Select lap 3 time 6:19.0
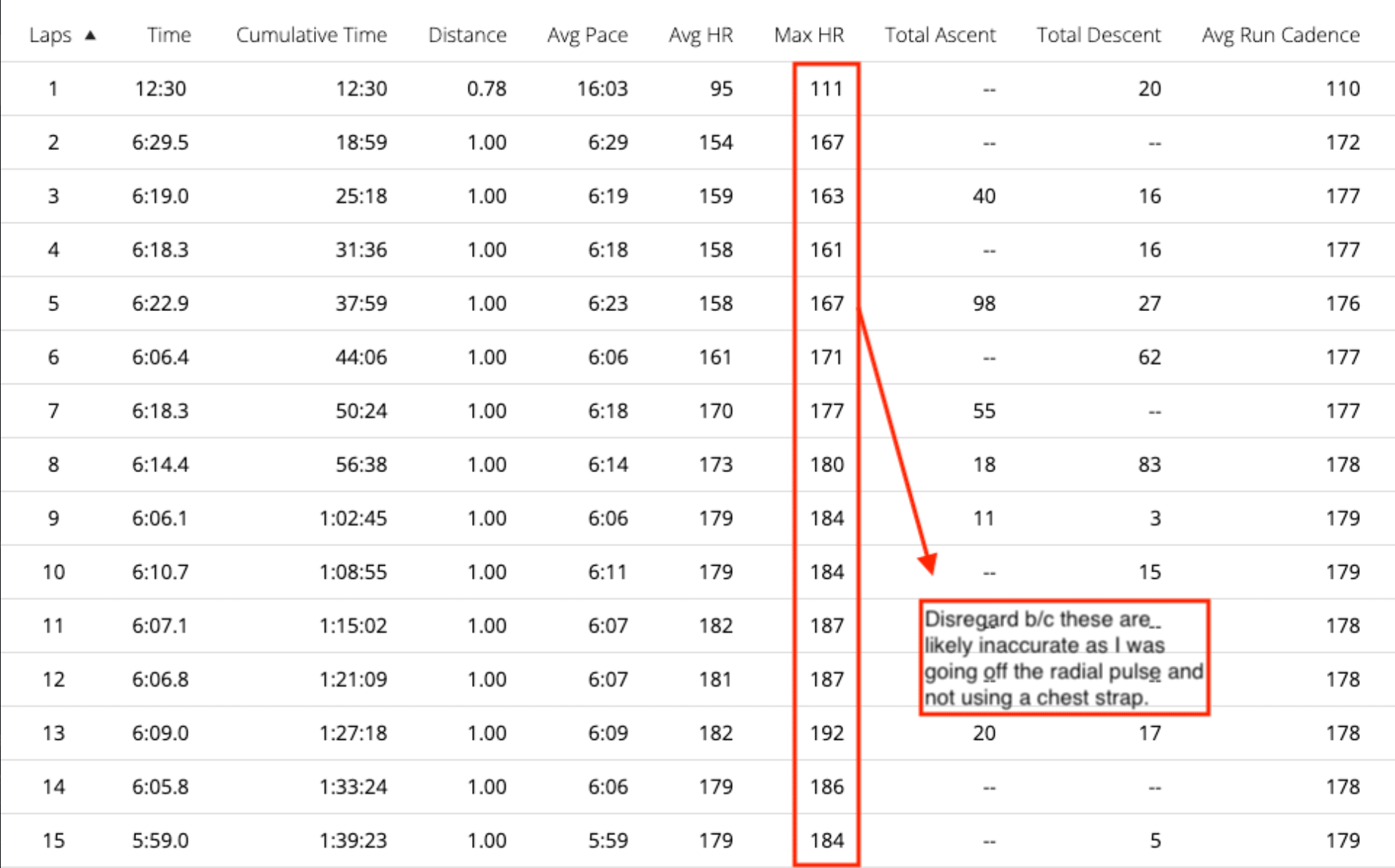This screenshot has width=1395, height=868. 160,196
